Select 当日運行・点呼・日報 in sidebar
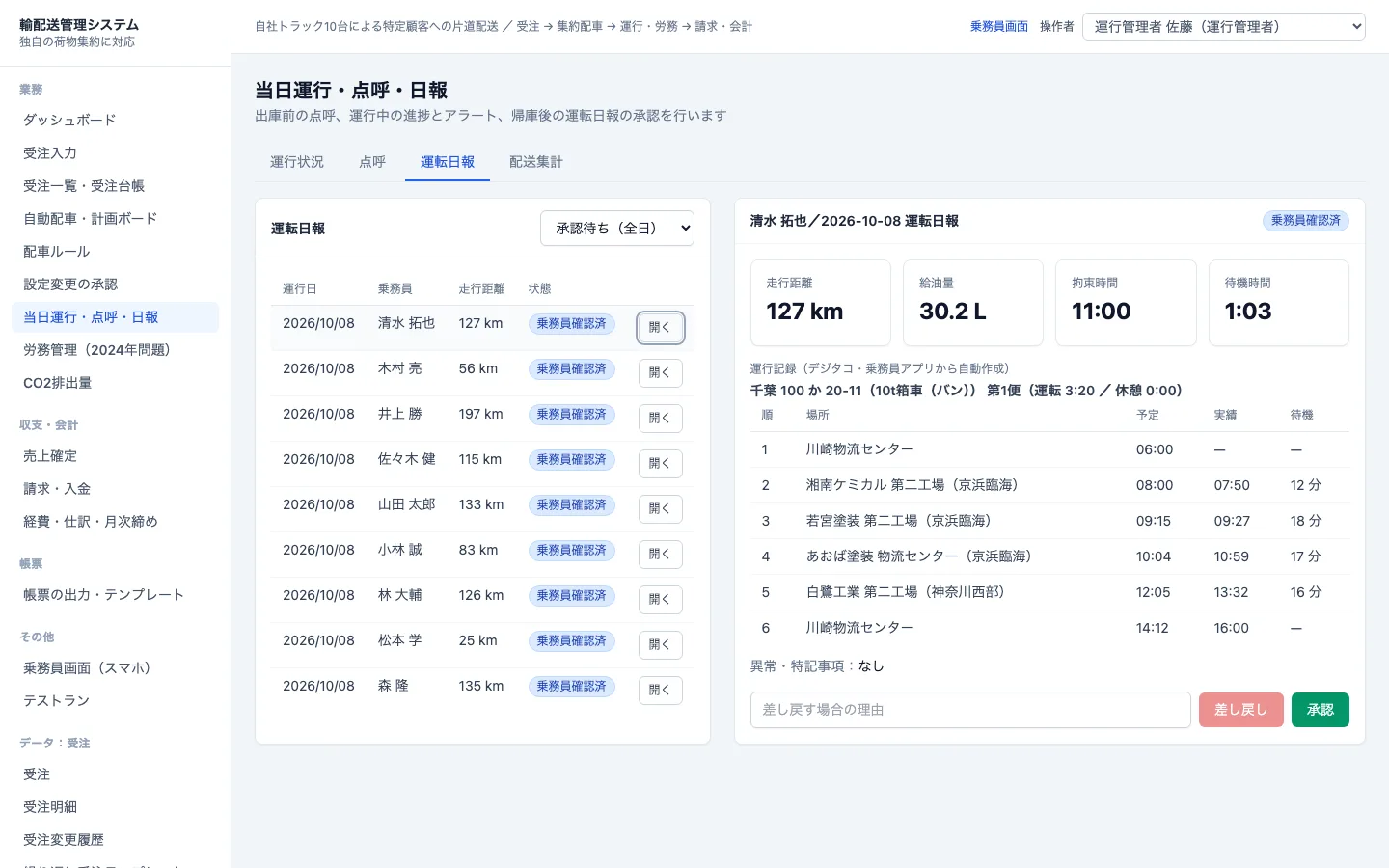This screenshot has width=1389, height=868. [116, 317]
